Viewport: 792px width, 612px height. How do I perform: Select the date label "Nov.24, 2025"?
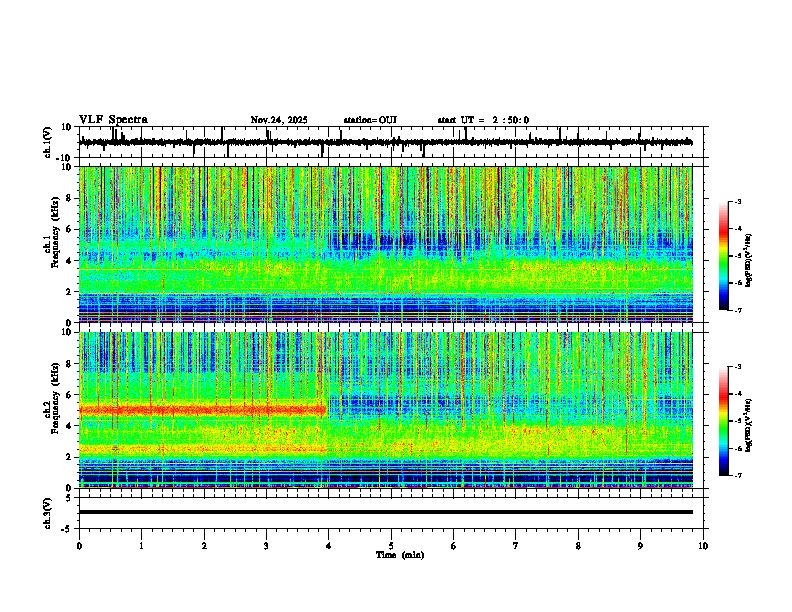click(279, 120)
